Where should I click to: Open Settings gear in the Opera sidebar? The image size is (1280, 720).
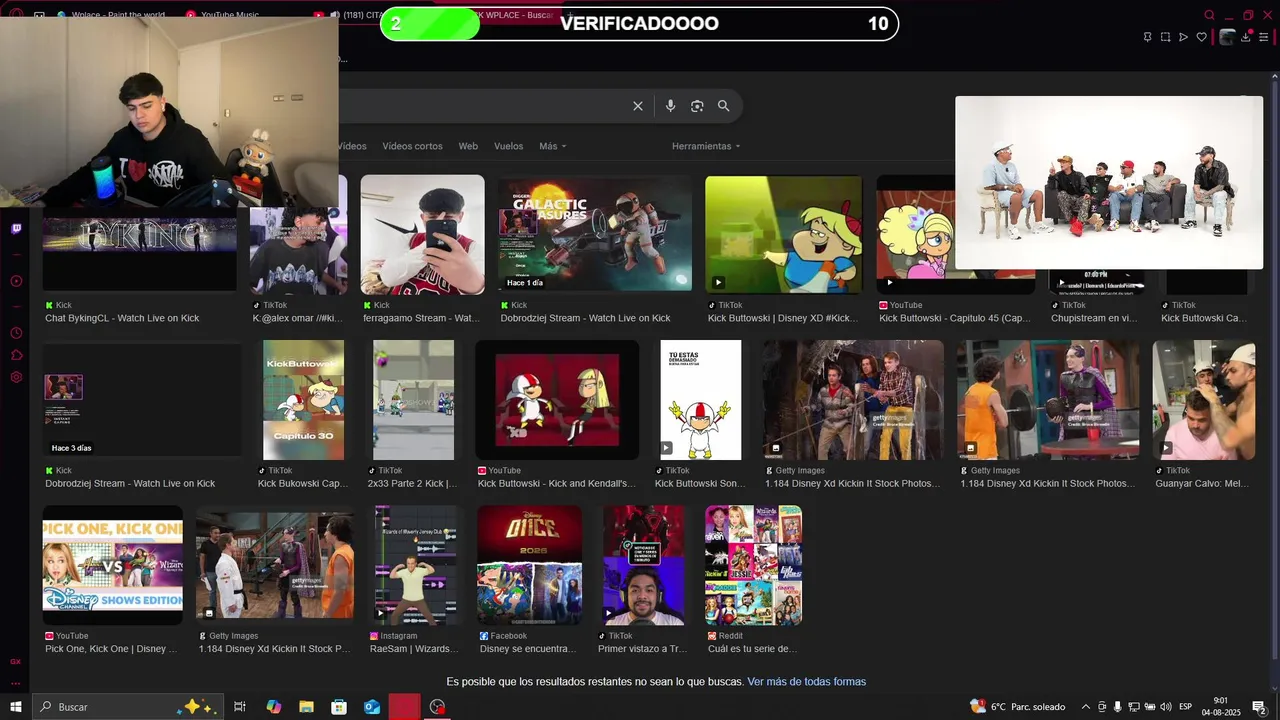pyautogui.click(x=16, y=377)
